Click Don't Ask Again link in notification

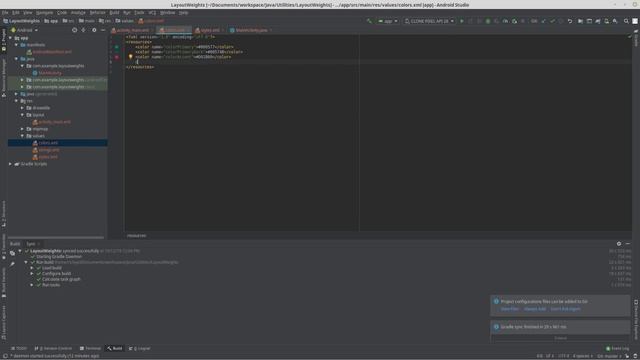(565, 309)
